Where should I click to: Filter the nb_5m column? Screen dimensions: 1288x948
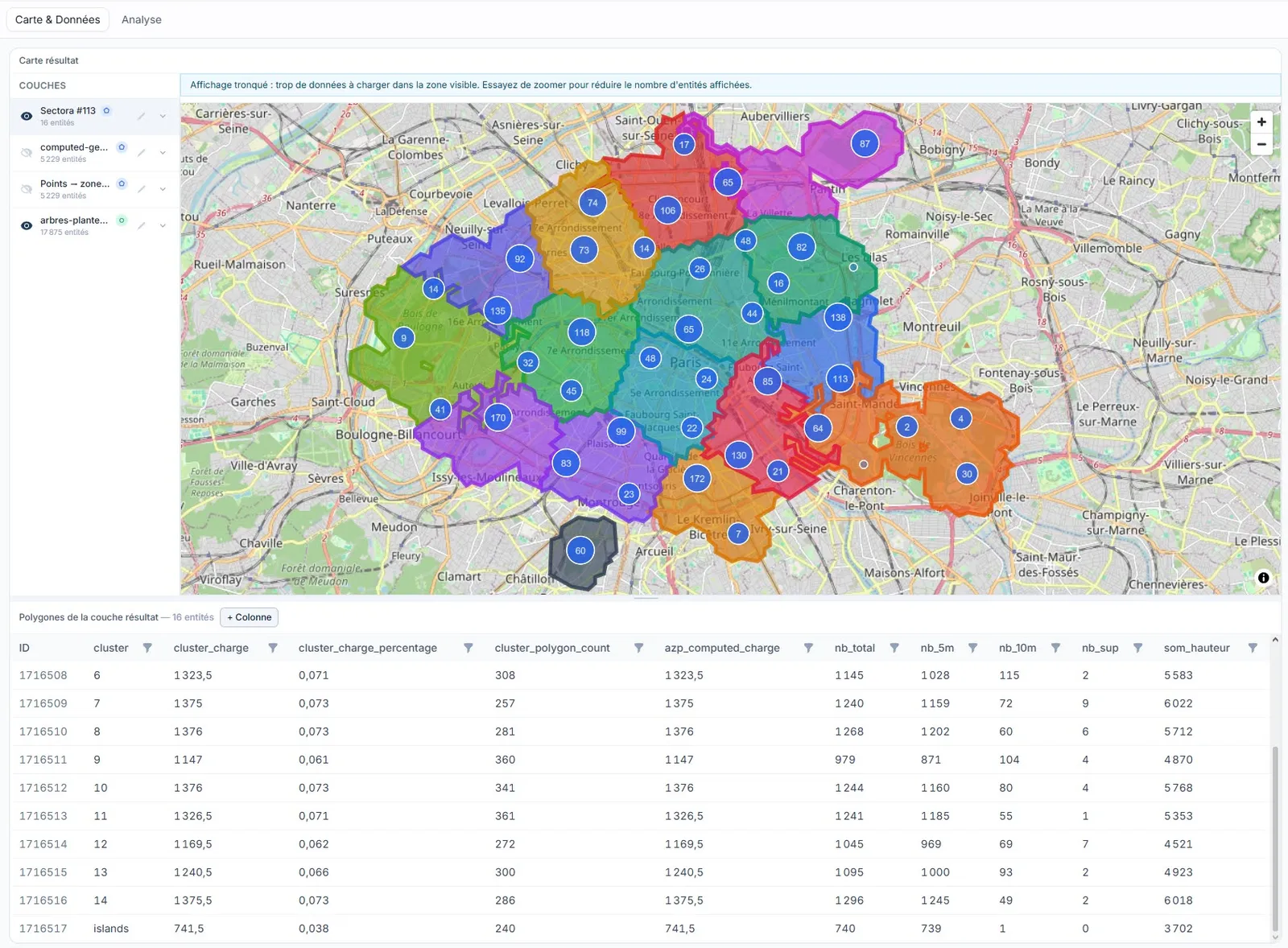[972, 648]
